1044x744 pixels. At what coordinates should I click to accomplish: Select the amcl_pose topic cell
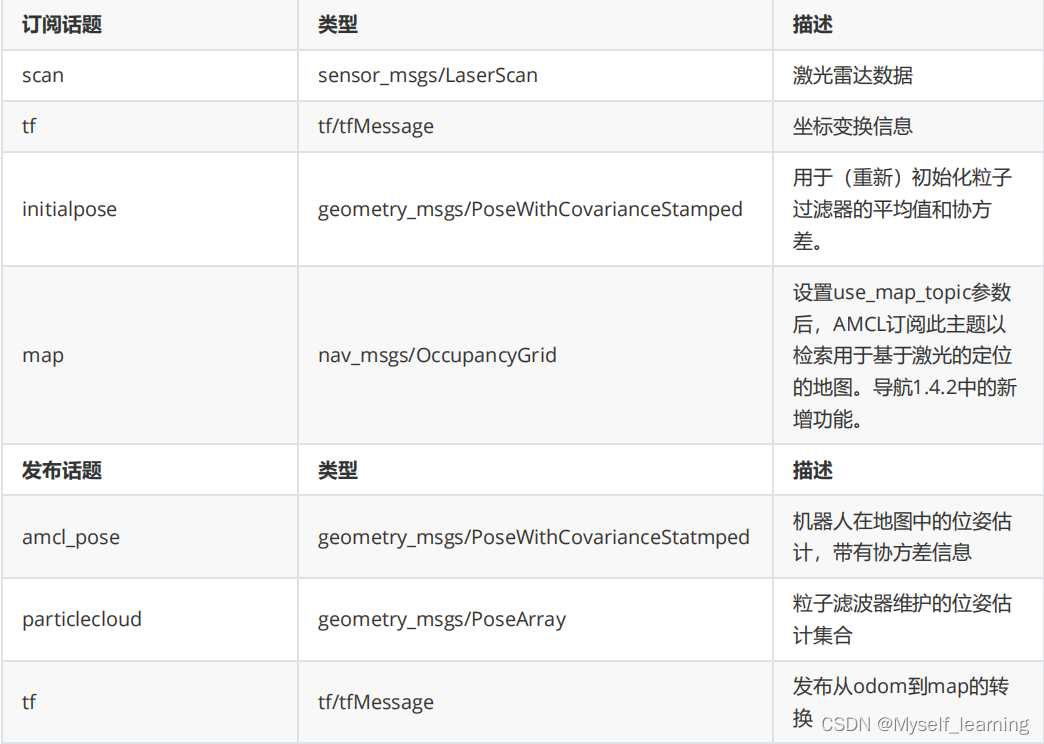pyautogui.click(x=150, y=537)
